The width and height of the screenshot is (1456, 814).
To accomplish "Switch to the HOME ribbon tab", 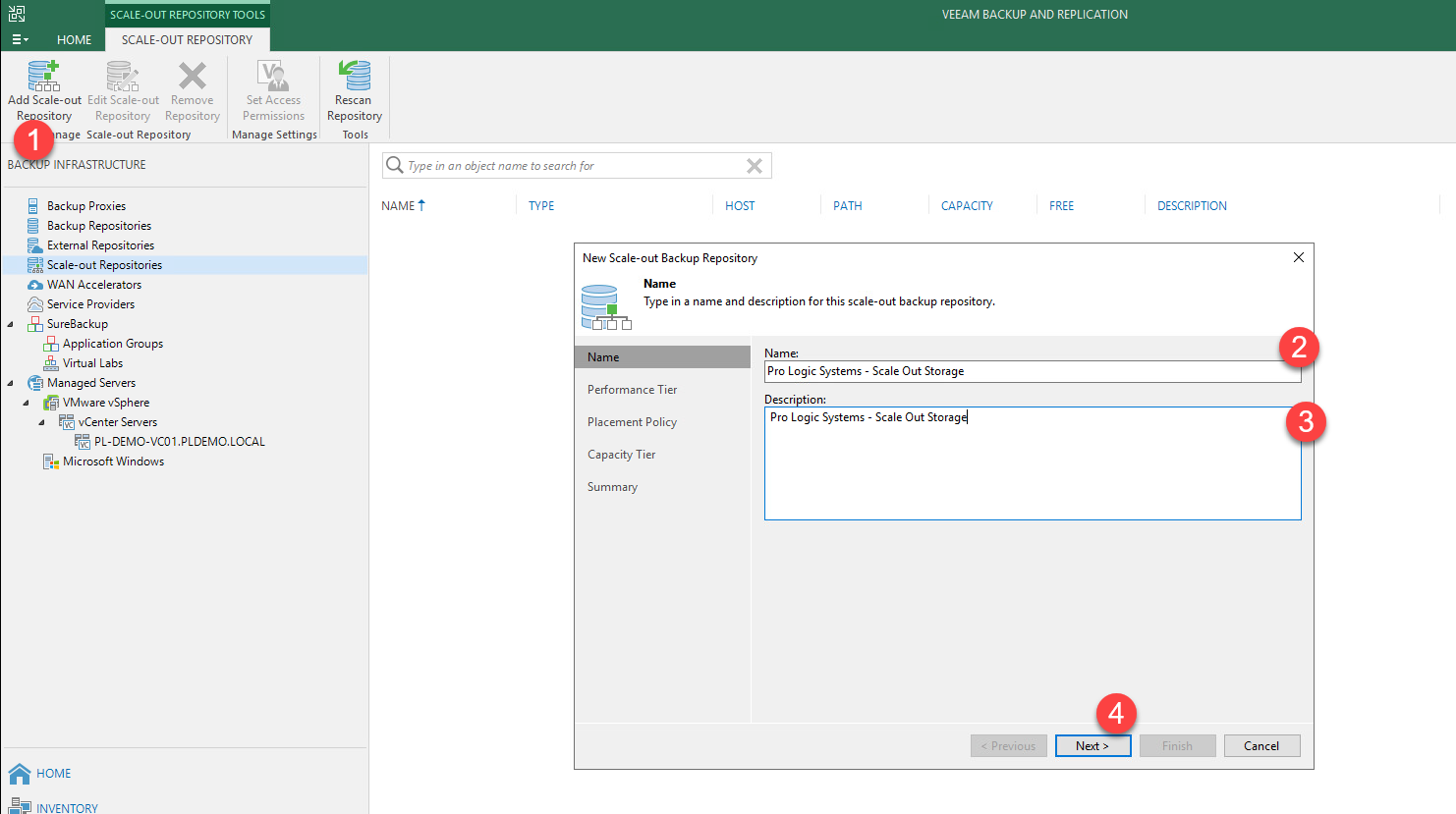I will click(x=74, y=40).
